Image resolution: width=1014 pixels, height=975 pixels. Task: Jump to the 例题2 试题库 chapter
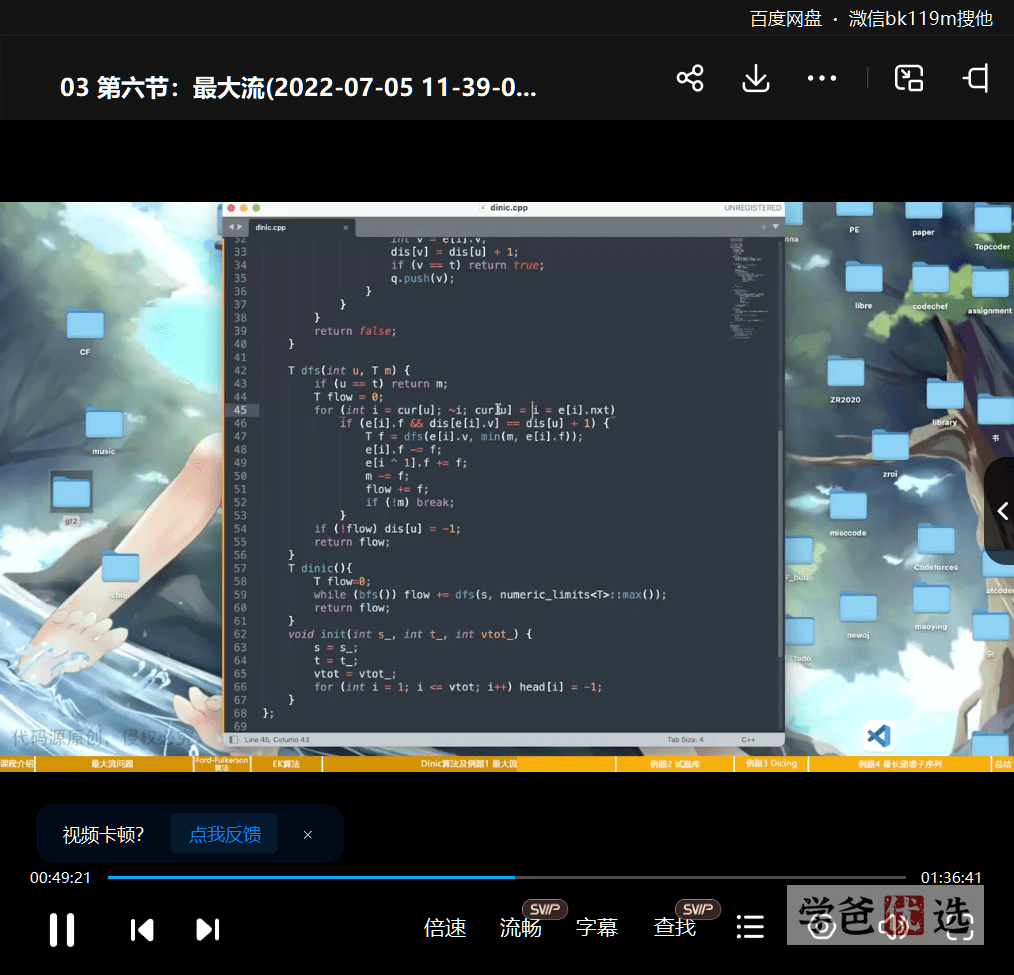coord(674,764)
